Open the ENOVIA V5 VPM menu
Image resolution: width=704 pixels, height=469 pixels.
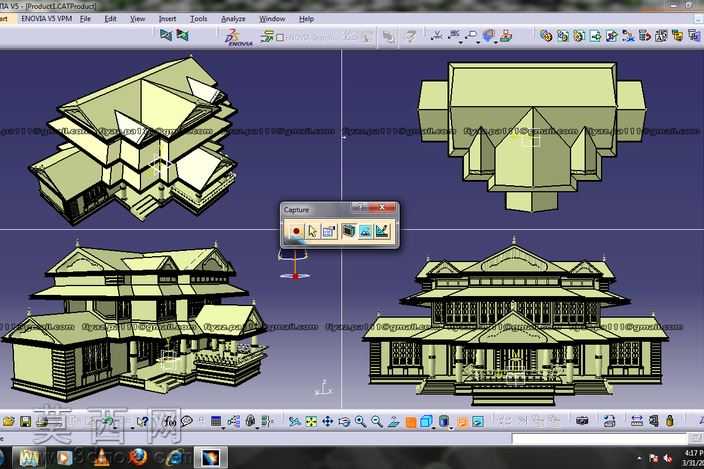47,19
